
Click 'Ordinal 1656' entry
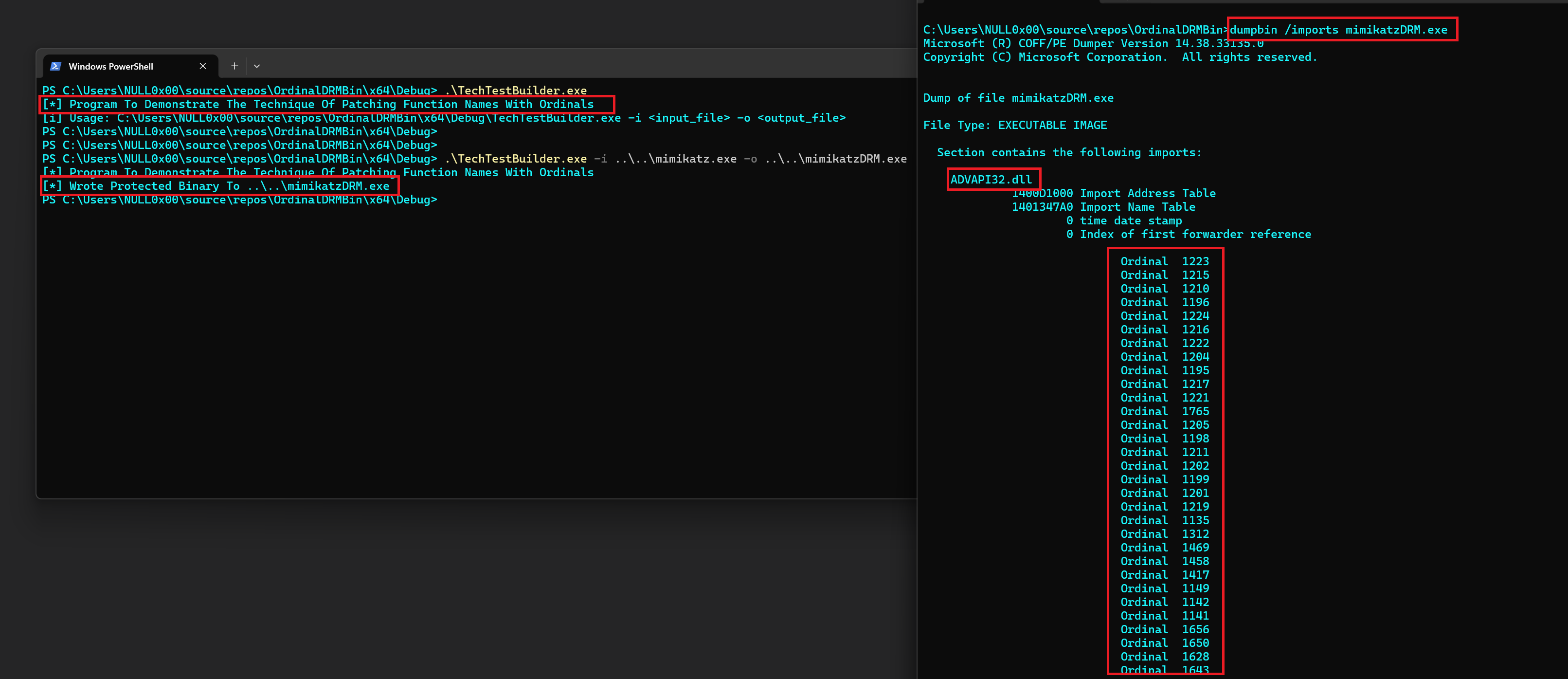[x=1165, y=630]
